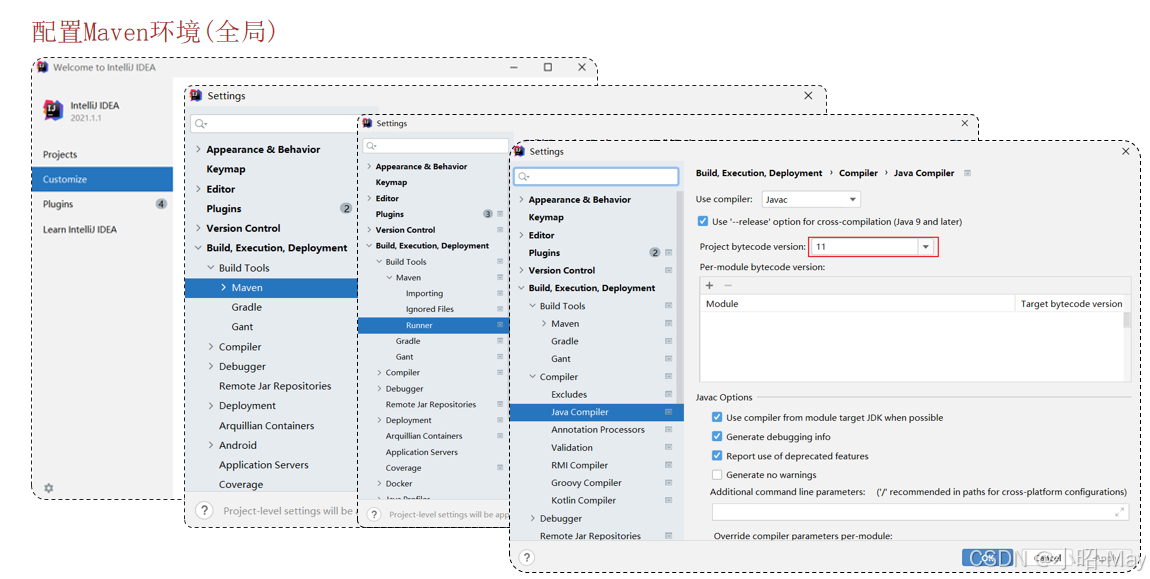Viewport: 1150px width, 579px height.
Task: Click the Plugins badge showing 4 in the Welcome window
Action: pos(161,203)
